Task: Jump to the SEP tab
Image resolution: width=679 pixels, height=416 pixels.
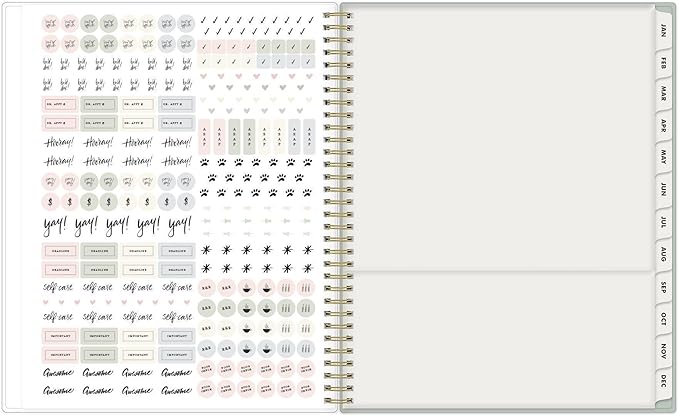Action: 663,287
